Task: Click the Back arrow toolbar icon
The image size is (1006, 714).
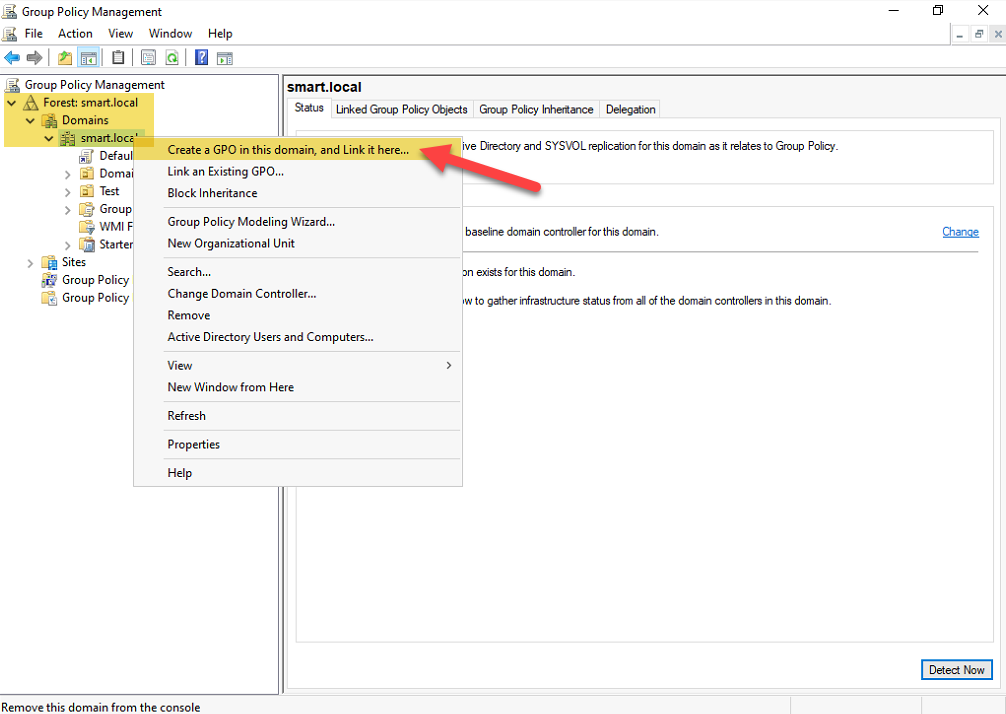Action: pyautogui.click(x=12, y=58)
